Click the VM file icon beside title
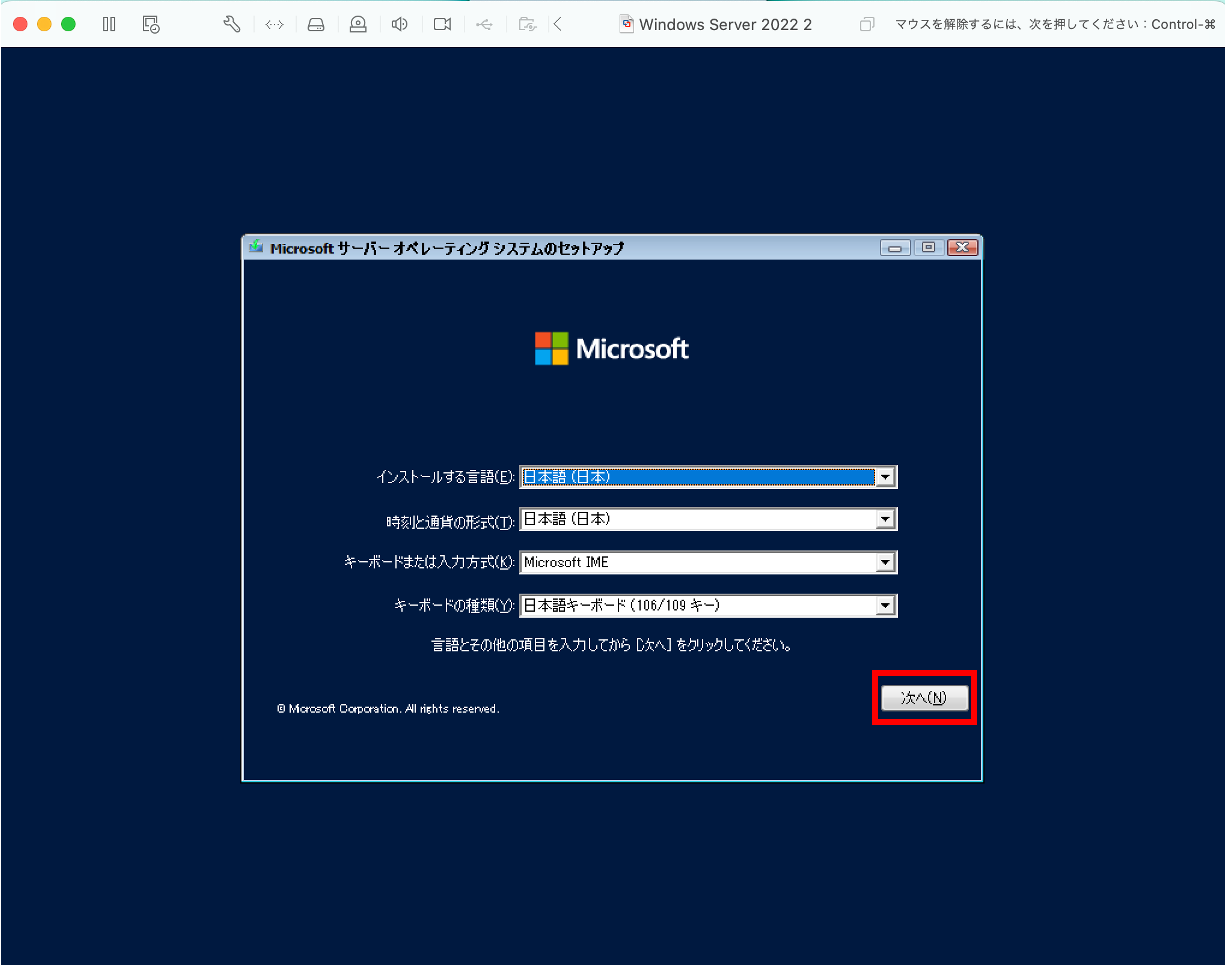This screenshot has height=966, width=1226. pos(627,24)
